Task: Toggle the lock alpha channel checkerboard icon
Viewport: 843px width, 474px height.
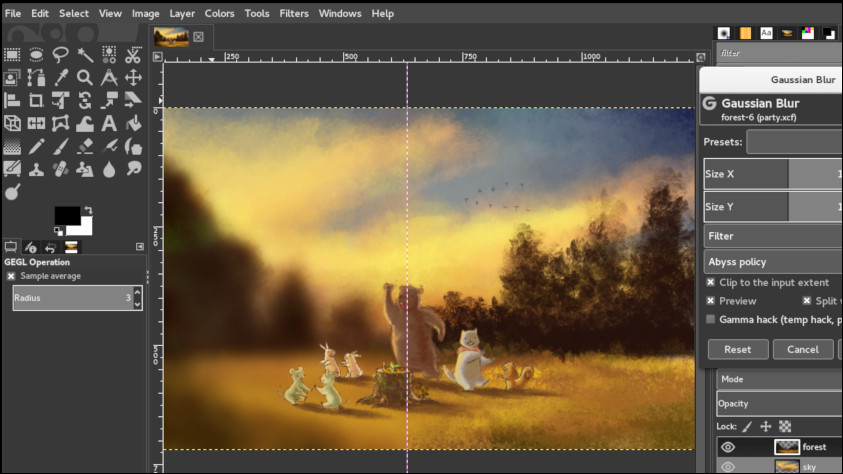Action: tap(785, 427)
